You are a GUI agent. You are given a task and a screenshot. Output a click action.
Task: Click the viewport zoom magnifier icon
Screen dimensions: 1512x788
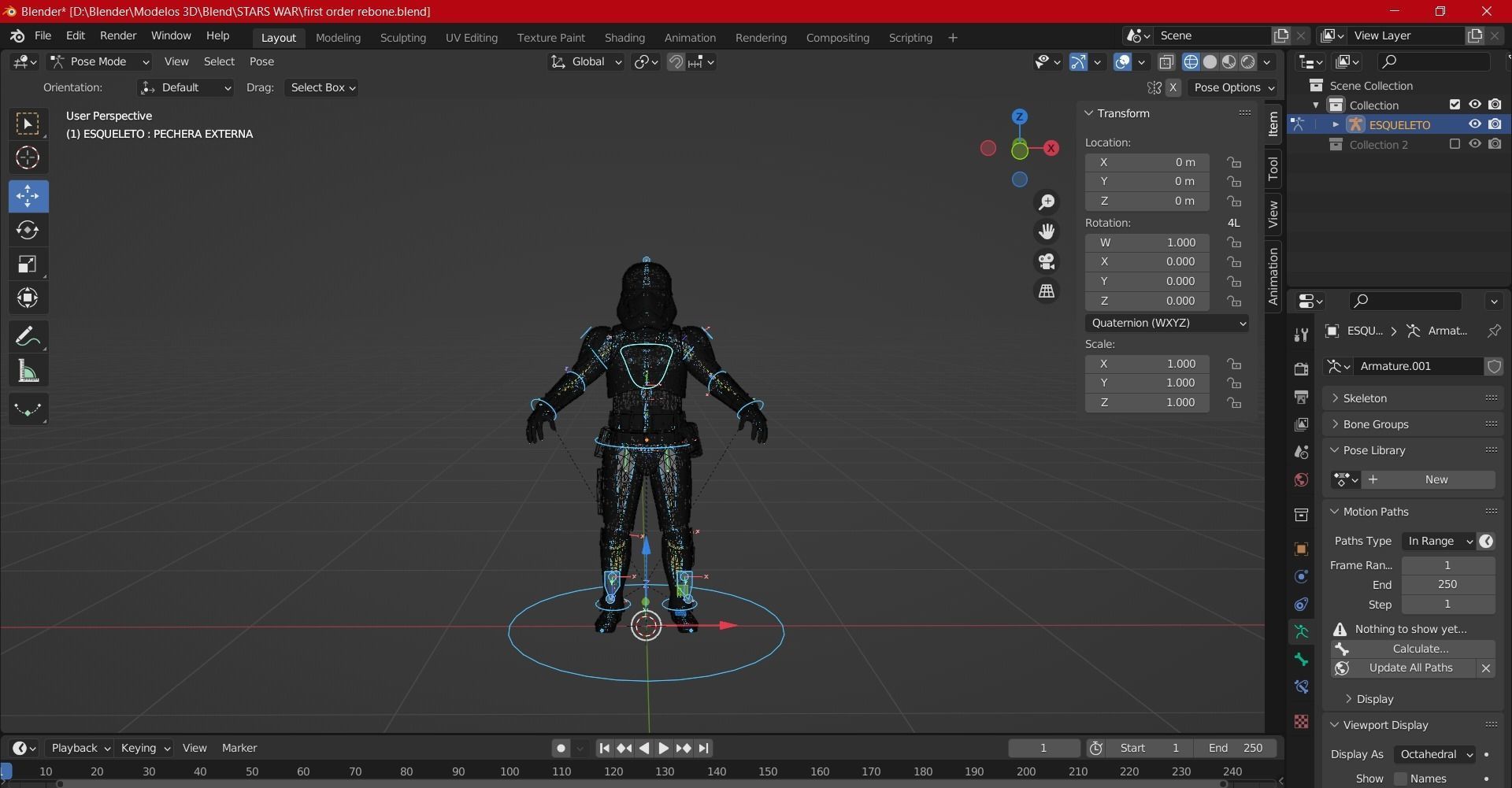click(x=1047, y=202)
